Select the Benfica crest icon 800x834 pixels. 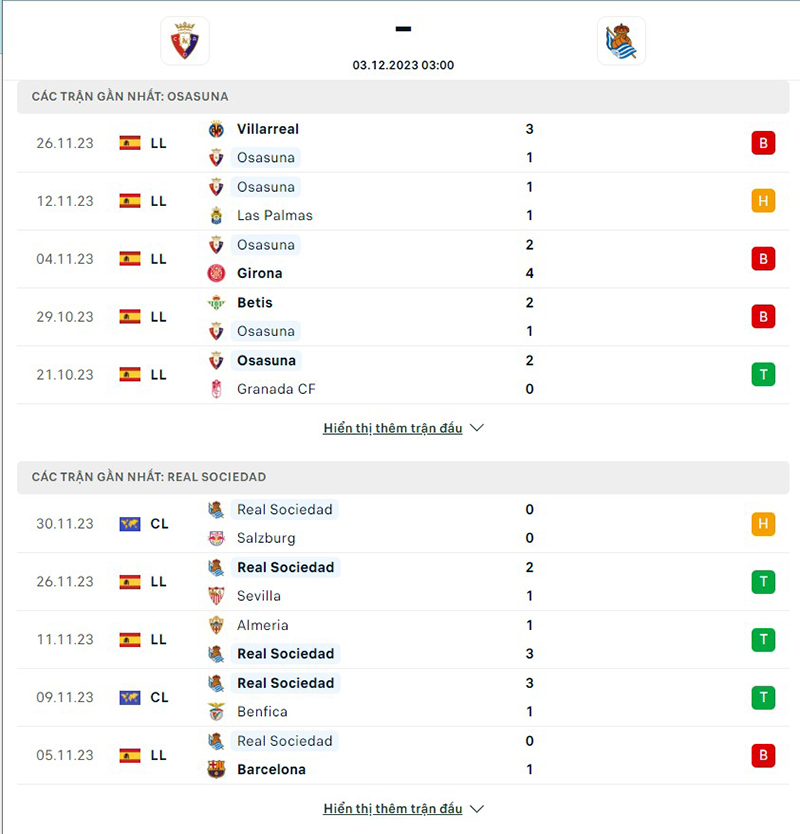click(x=218, y=711)
